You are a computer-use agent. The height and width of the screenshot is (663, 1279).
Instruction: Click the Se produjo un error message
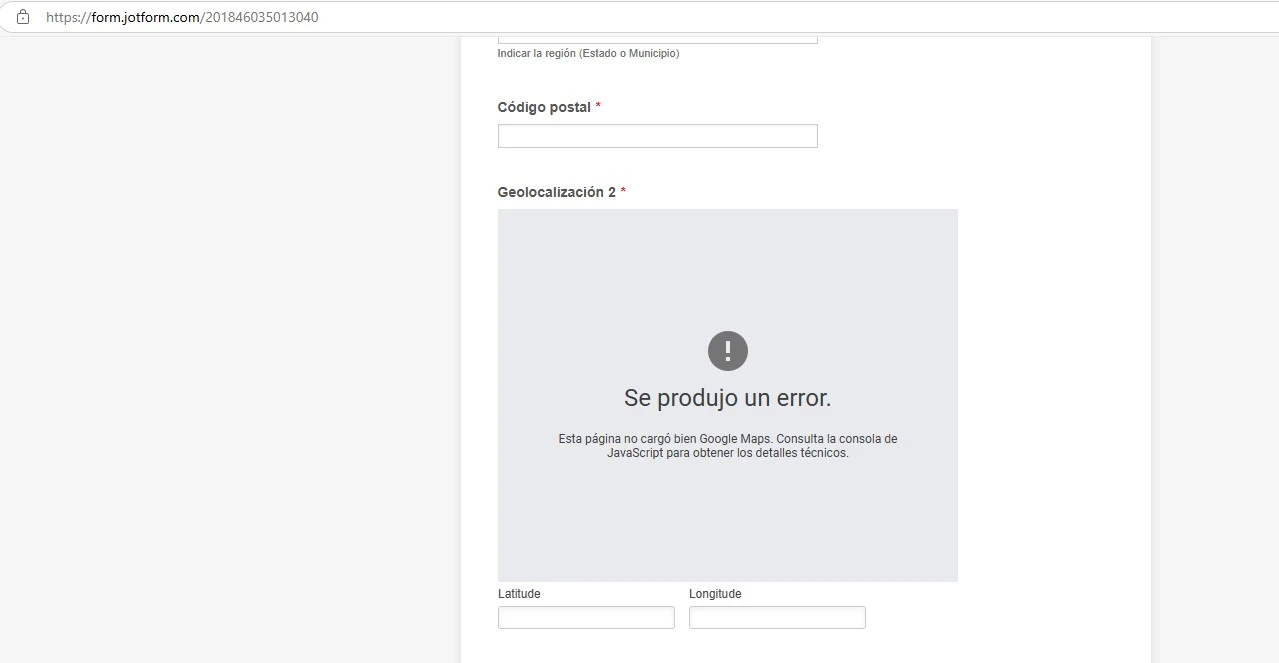[x=727, y=397]
